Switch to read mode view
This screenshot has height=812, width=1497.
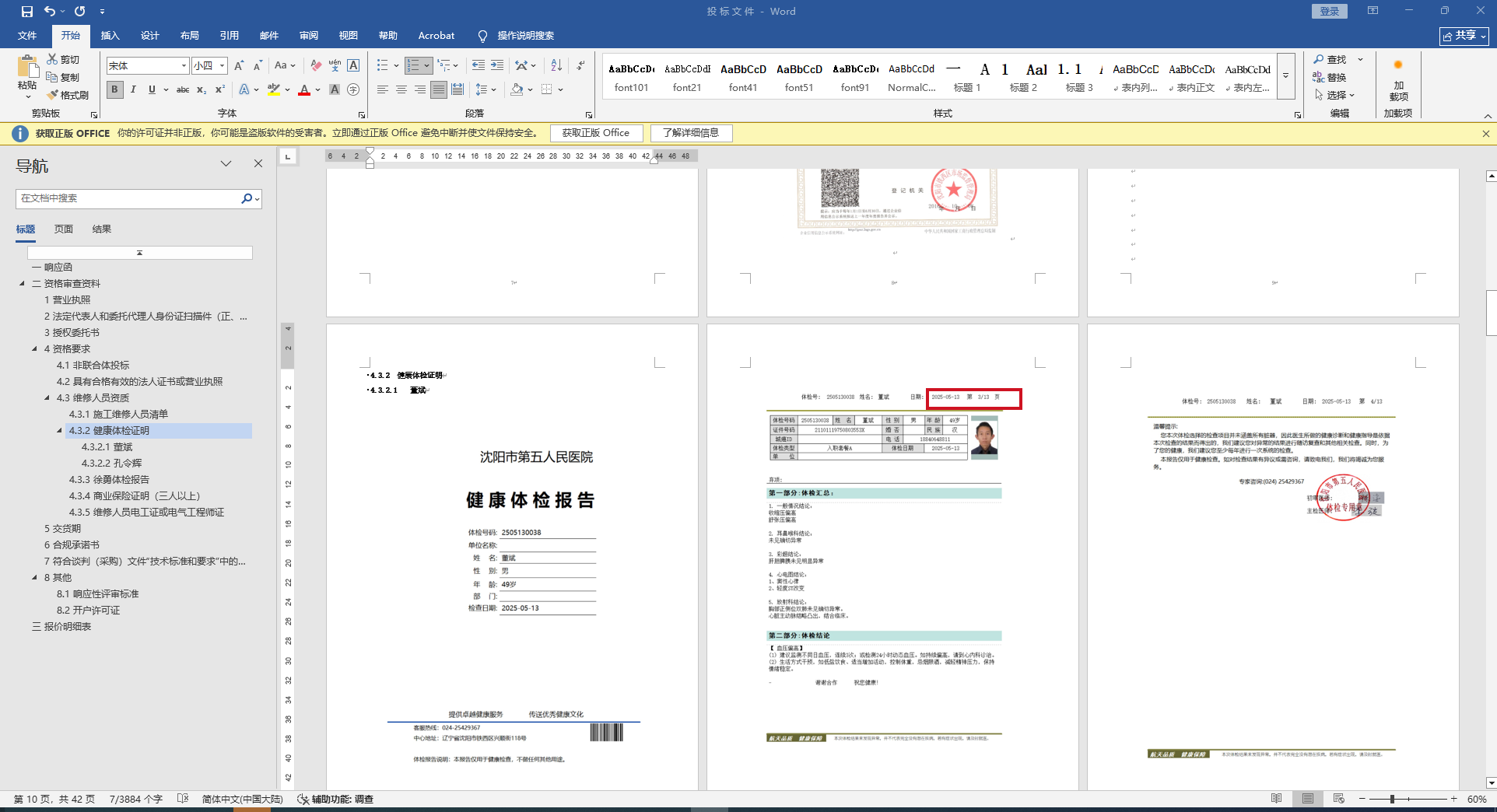1277,799
